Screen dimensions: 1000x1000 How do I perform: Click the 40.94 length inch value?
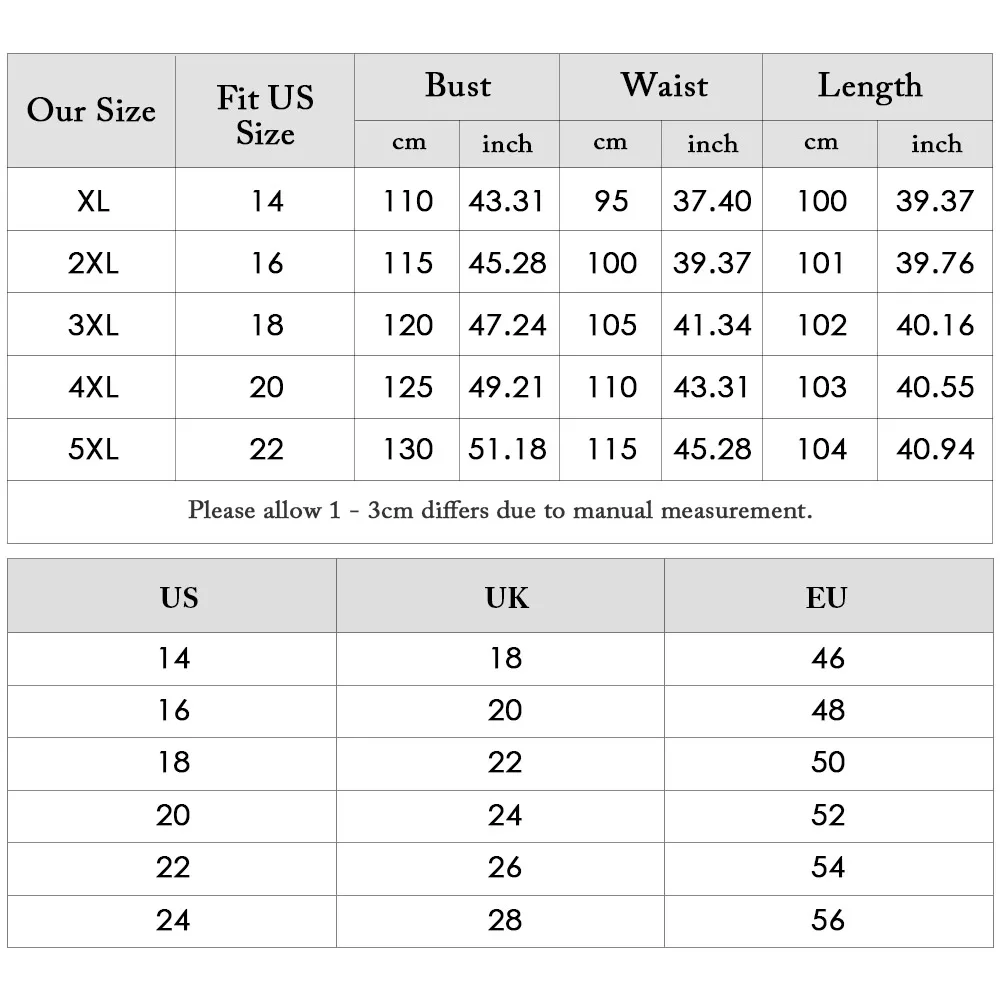[936, 449]
